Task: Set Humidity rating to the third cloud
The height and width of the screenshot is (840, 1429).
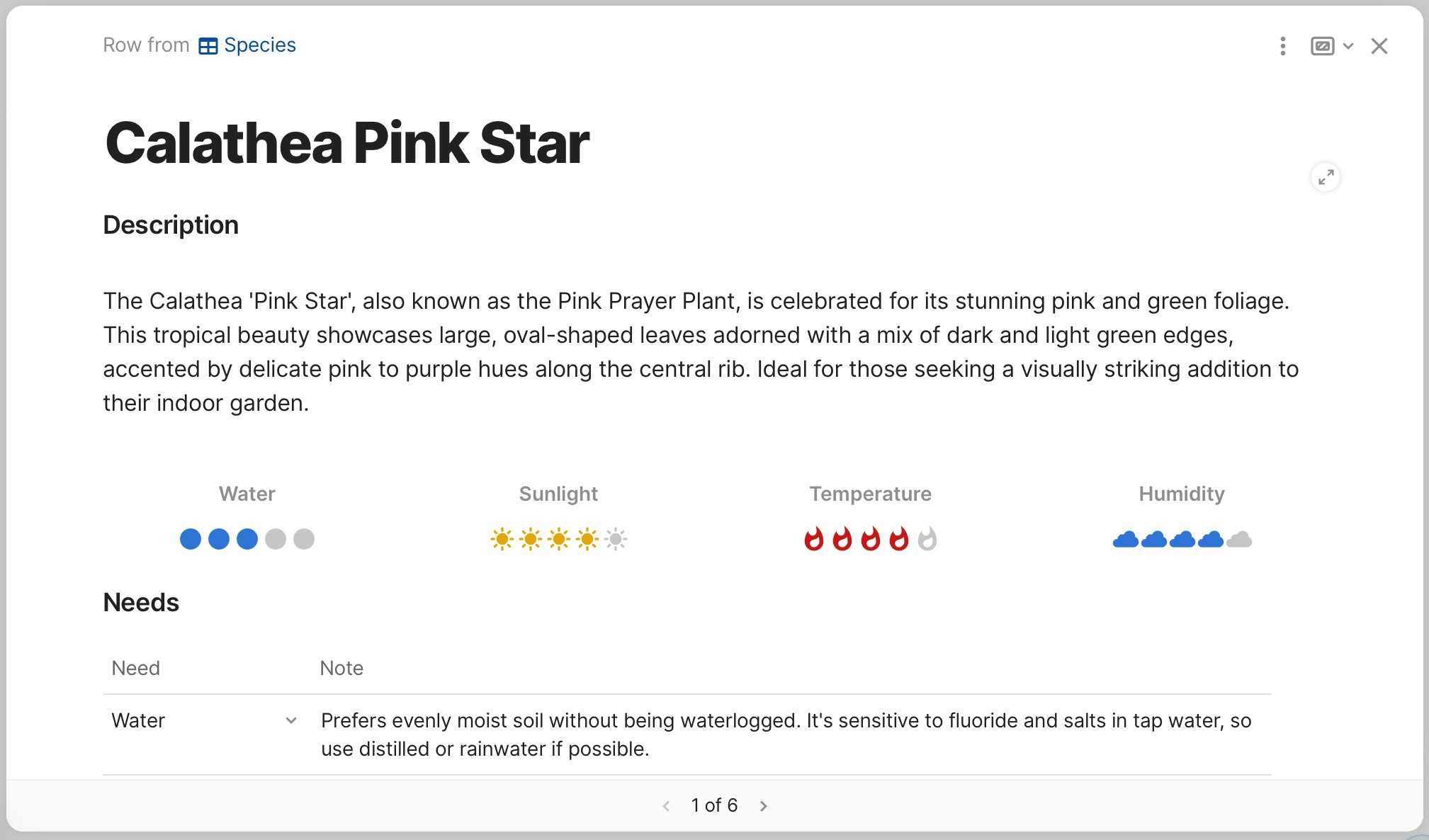Action: (x=1182, y=540)
